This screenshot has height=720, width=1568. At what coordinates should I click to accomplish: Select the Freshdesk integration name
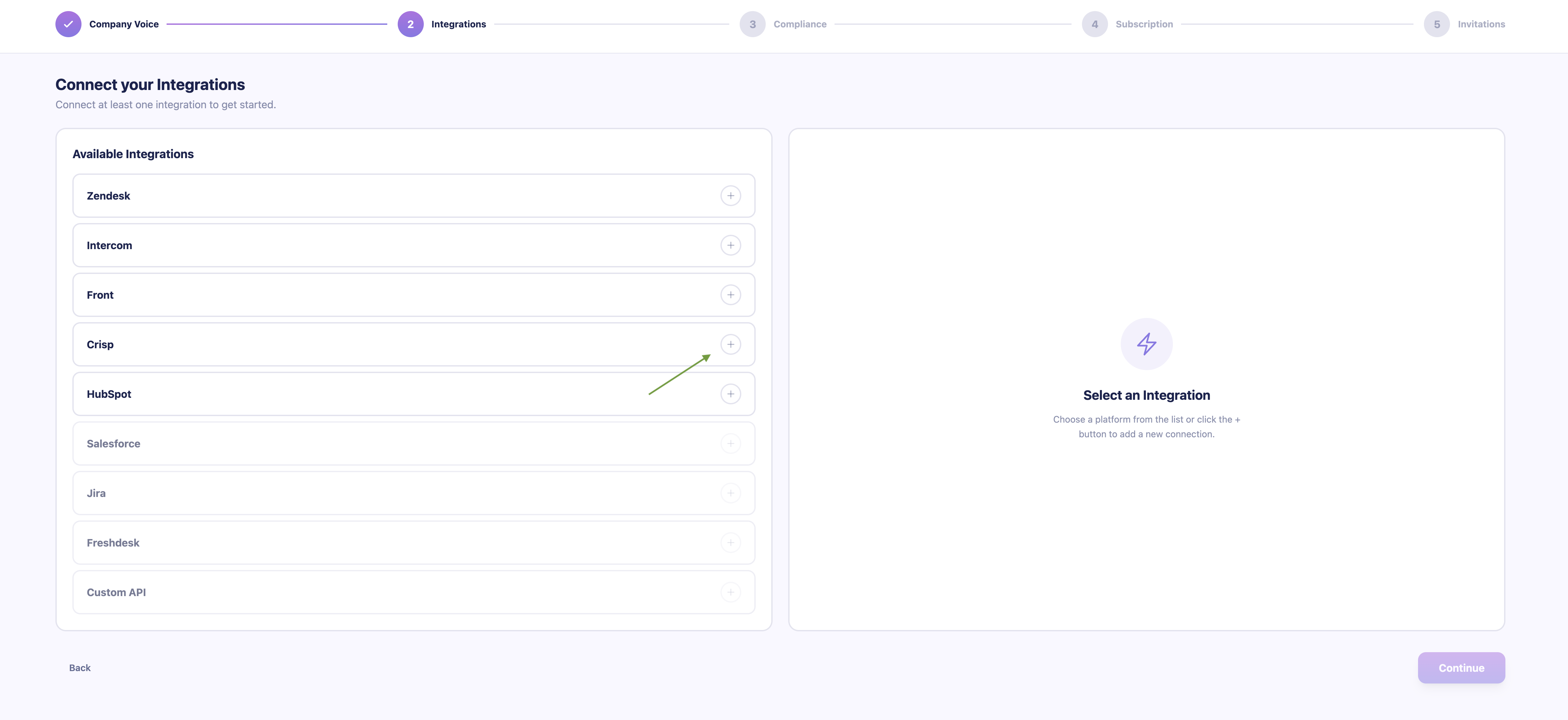click(x=113, y=543)
